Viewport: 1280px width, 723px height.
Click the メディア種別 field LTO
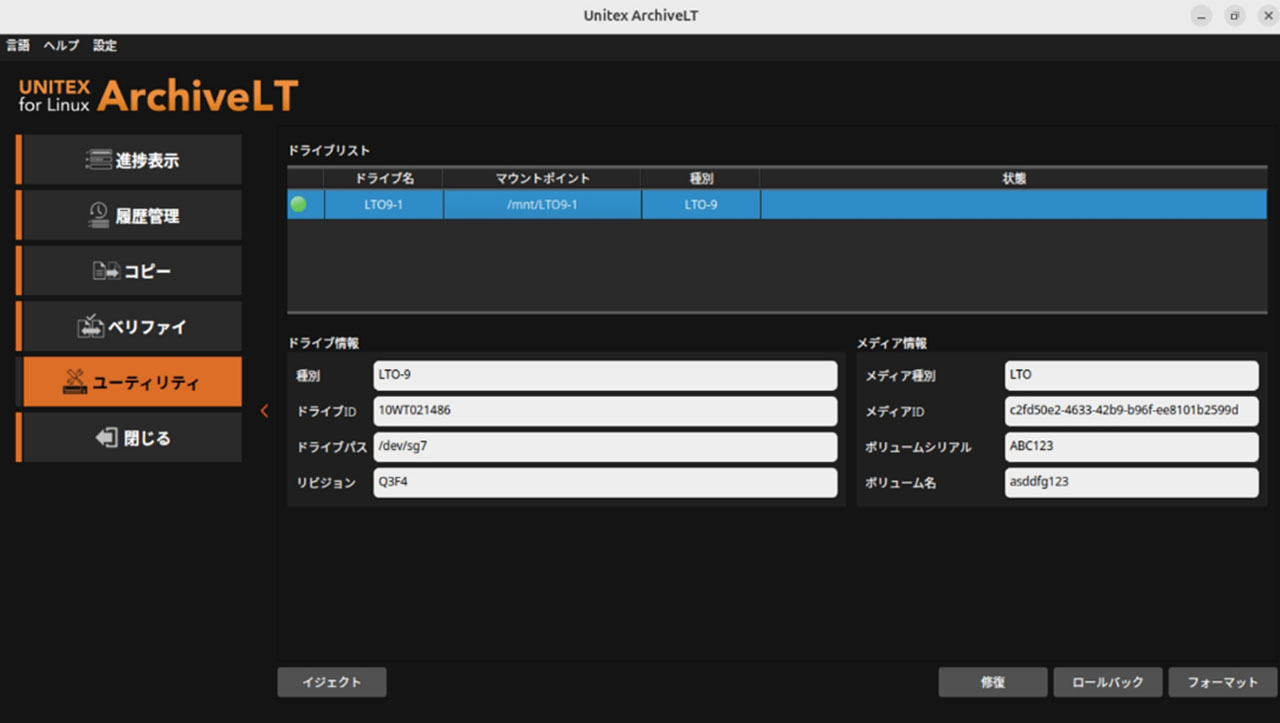click(1131, 375)
